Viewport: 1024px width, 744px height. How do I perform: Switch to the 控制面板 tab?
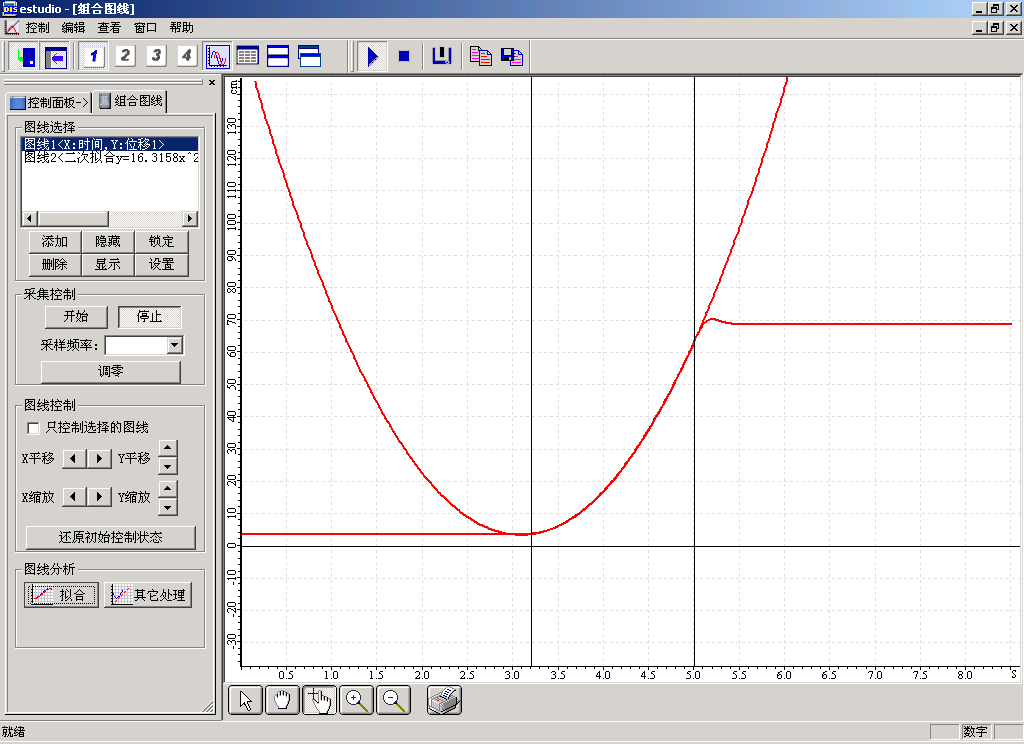point(49,102)
